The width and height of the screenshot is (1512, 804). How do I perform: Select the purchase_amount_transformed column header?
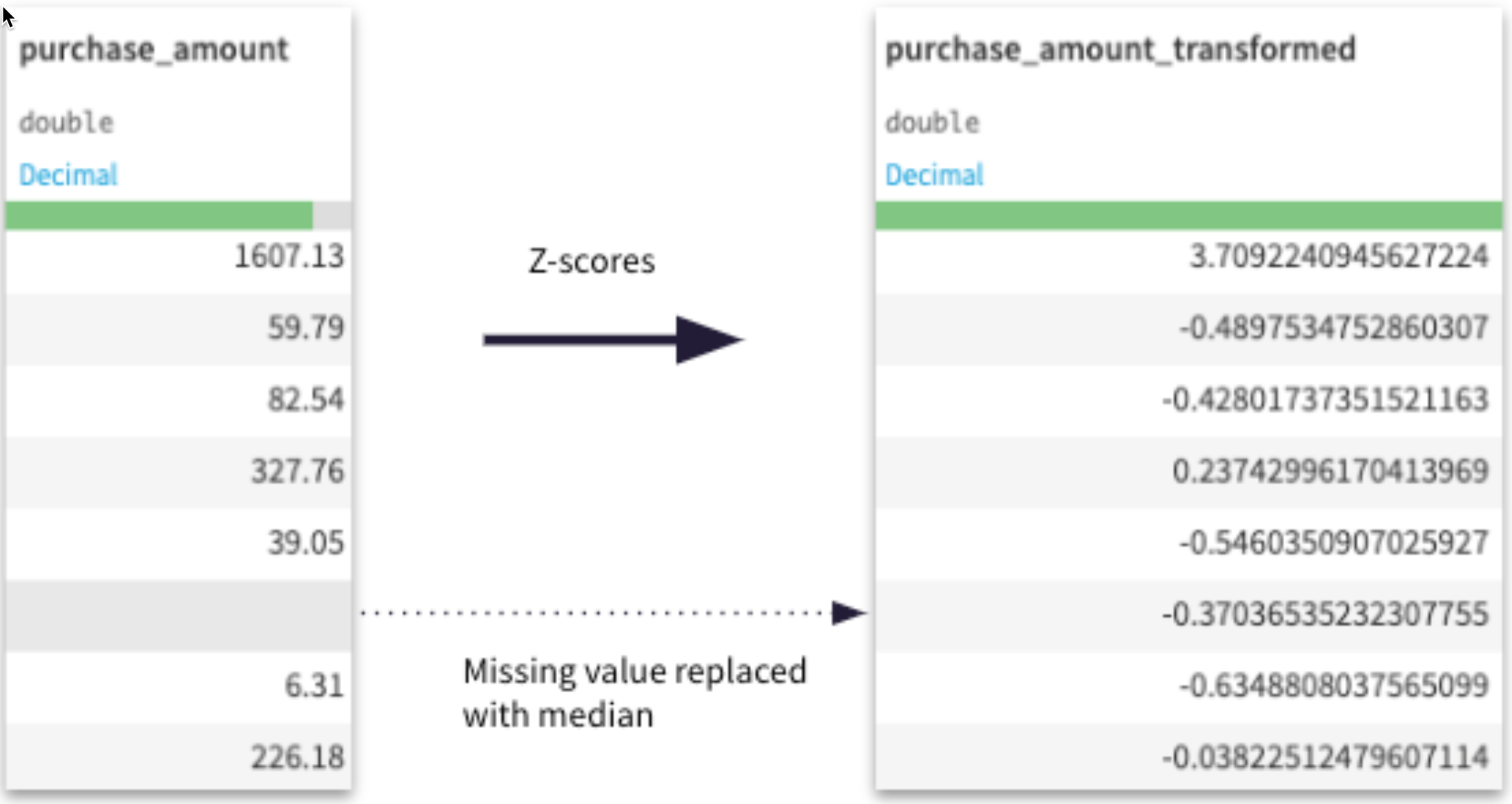coord(1120,50)
